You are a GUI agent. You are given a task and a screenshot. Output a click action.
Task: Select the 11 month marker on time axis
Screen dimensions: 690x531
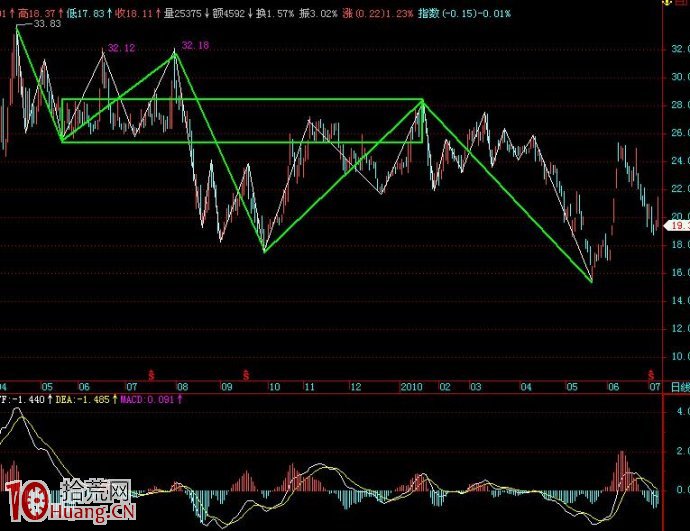tap(310, 387)
